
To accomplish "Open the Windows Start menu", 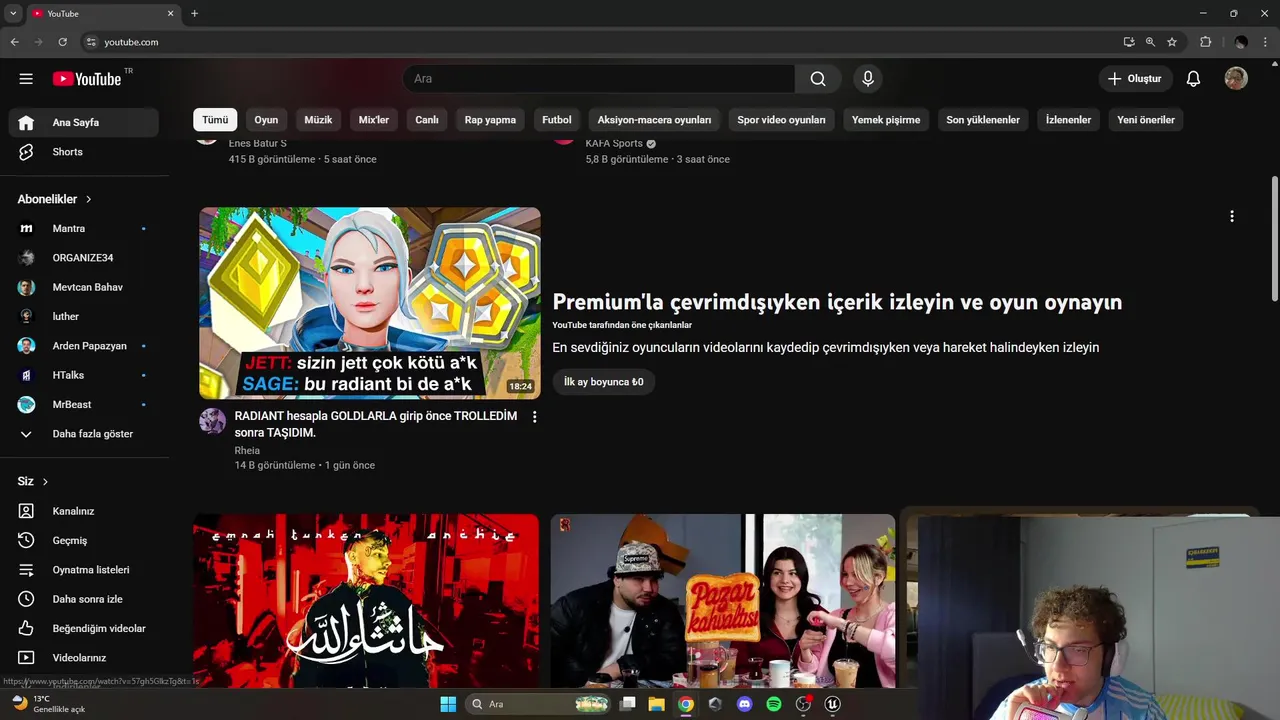I will pyautogui.click(x=447, y=704).
